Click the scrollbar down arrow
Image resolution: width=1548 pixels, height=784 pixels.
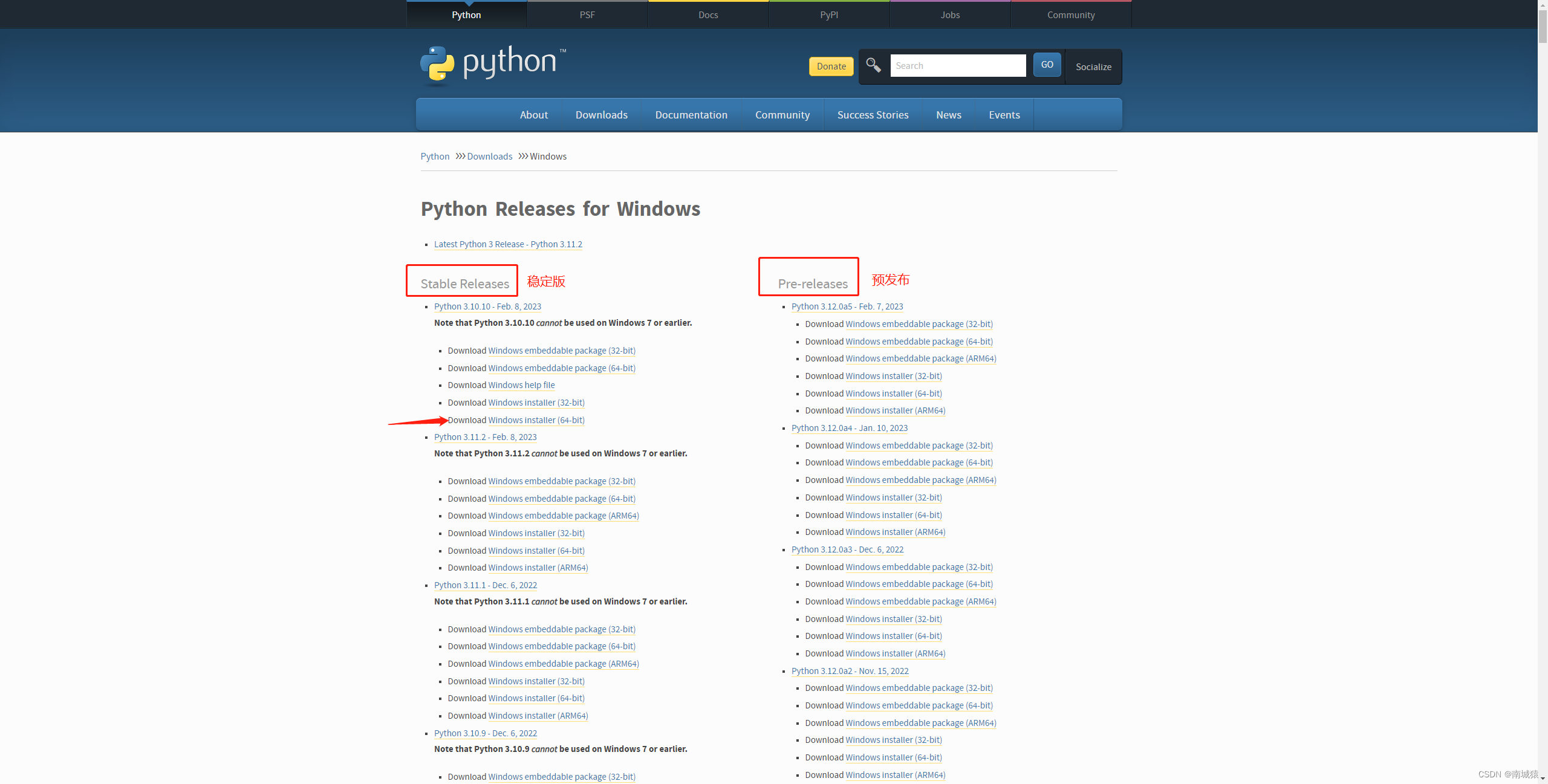[x=1543, y=779]
